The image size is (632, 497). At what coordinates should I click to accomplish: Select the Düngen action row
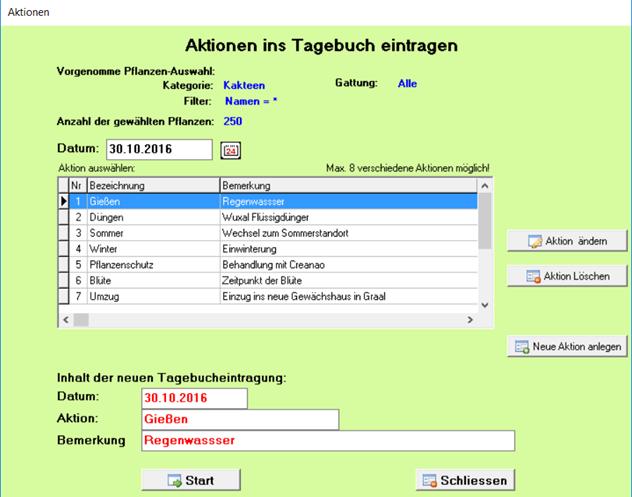click(x=150, y=217)
